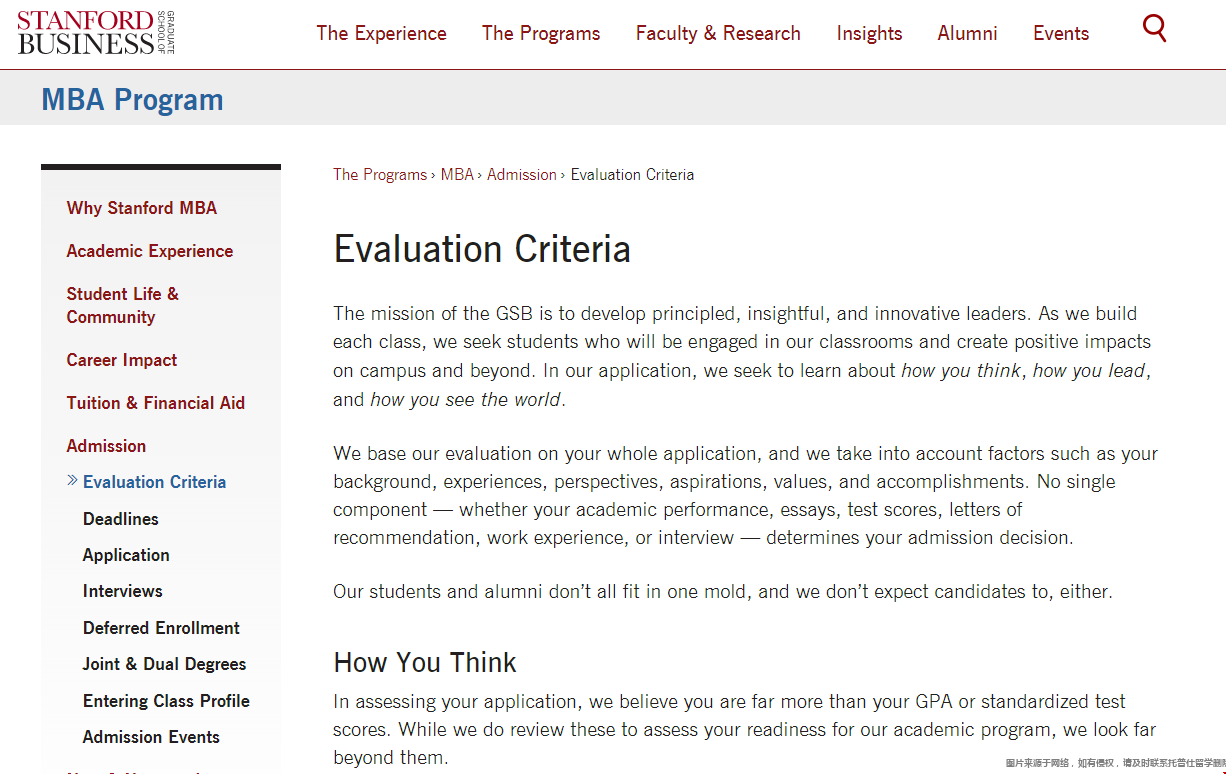Open the search magnifier icon
Screen dimensions: 1226x774
(1154, 28)
